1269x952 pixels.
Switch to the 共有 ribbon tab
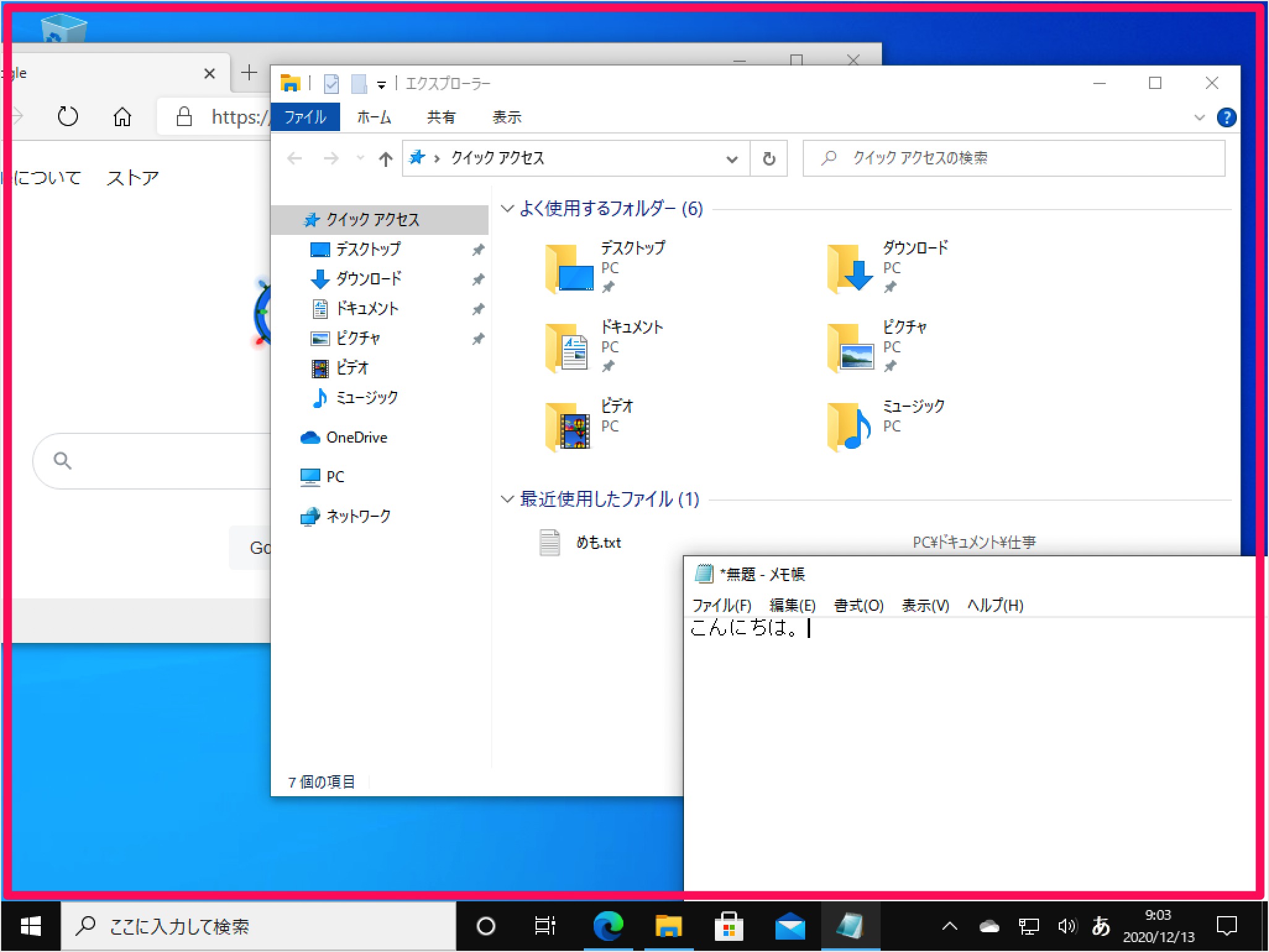pyautogui.click(x=440, y=117)
